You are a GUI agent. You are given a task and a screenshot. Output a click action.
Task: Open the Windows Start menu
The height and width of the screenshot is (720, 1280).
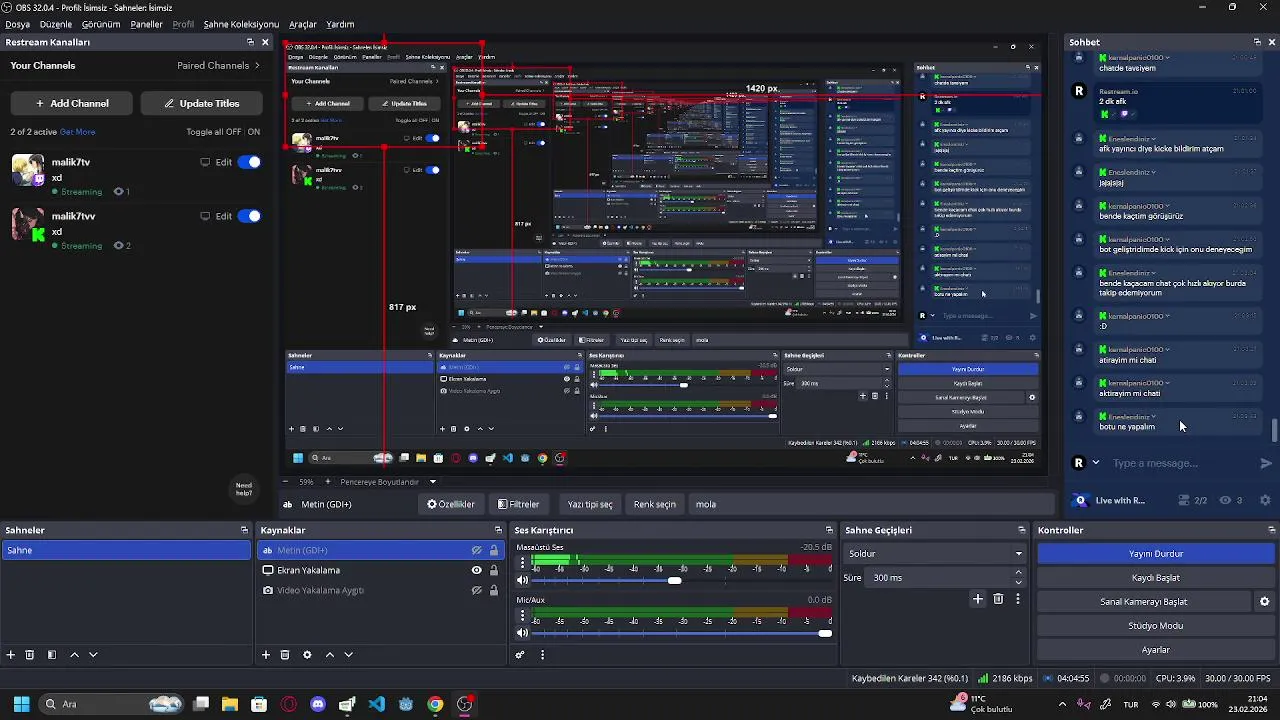click(21, 704)
